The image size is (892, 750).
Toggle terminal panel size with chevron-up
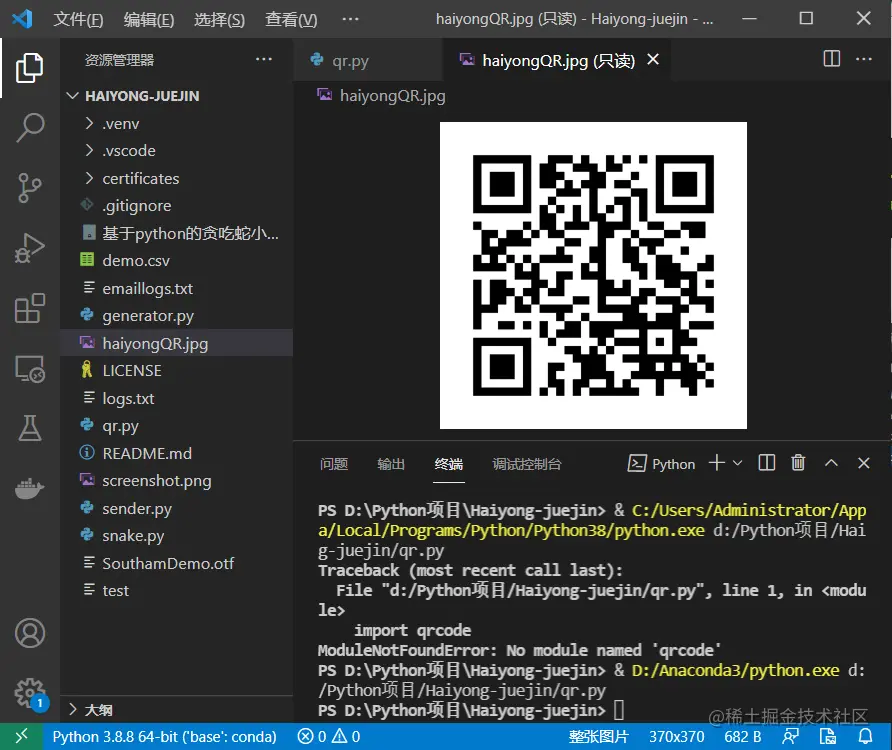831,463
